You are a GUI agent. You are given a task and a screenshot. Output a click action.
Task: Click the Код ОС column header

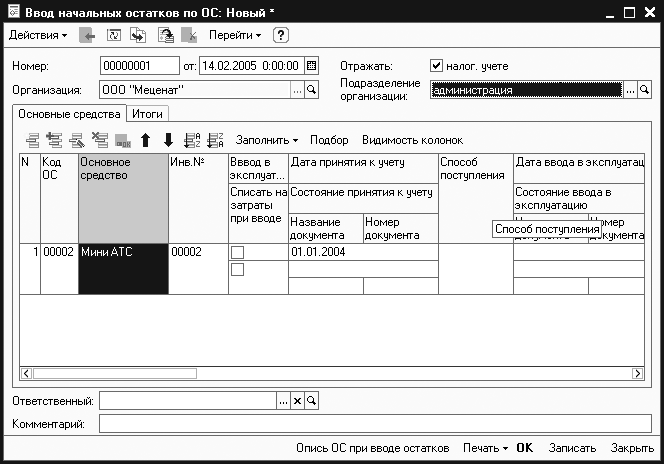pyautogui.click(x=59, y=198)
